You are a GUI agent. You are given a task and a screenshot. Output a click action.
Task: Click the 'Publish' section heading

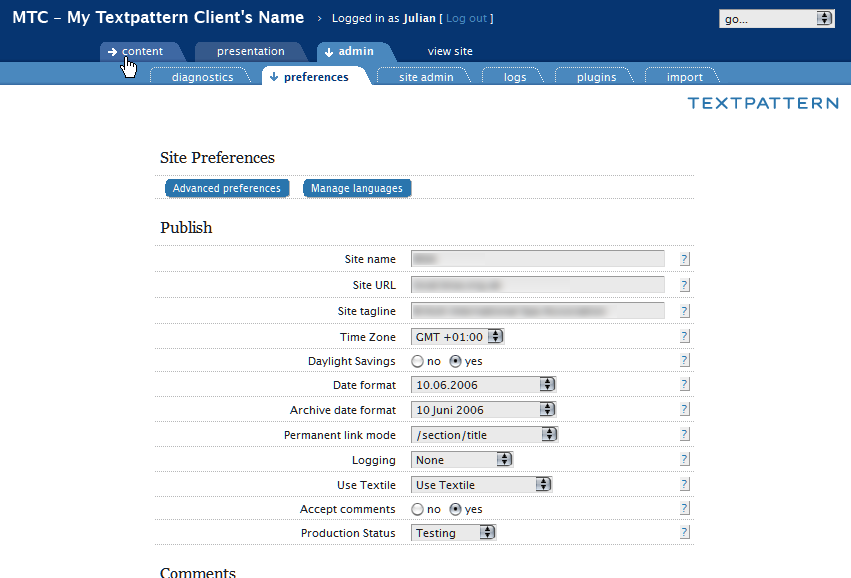[186, 228]
